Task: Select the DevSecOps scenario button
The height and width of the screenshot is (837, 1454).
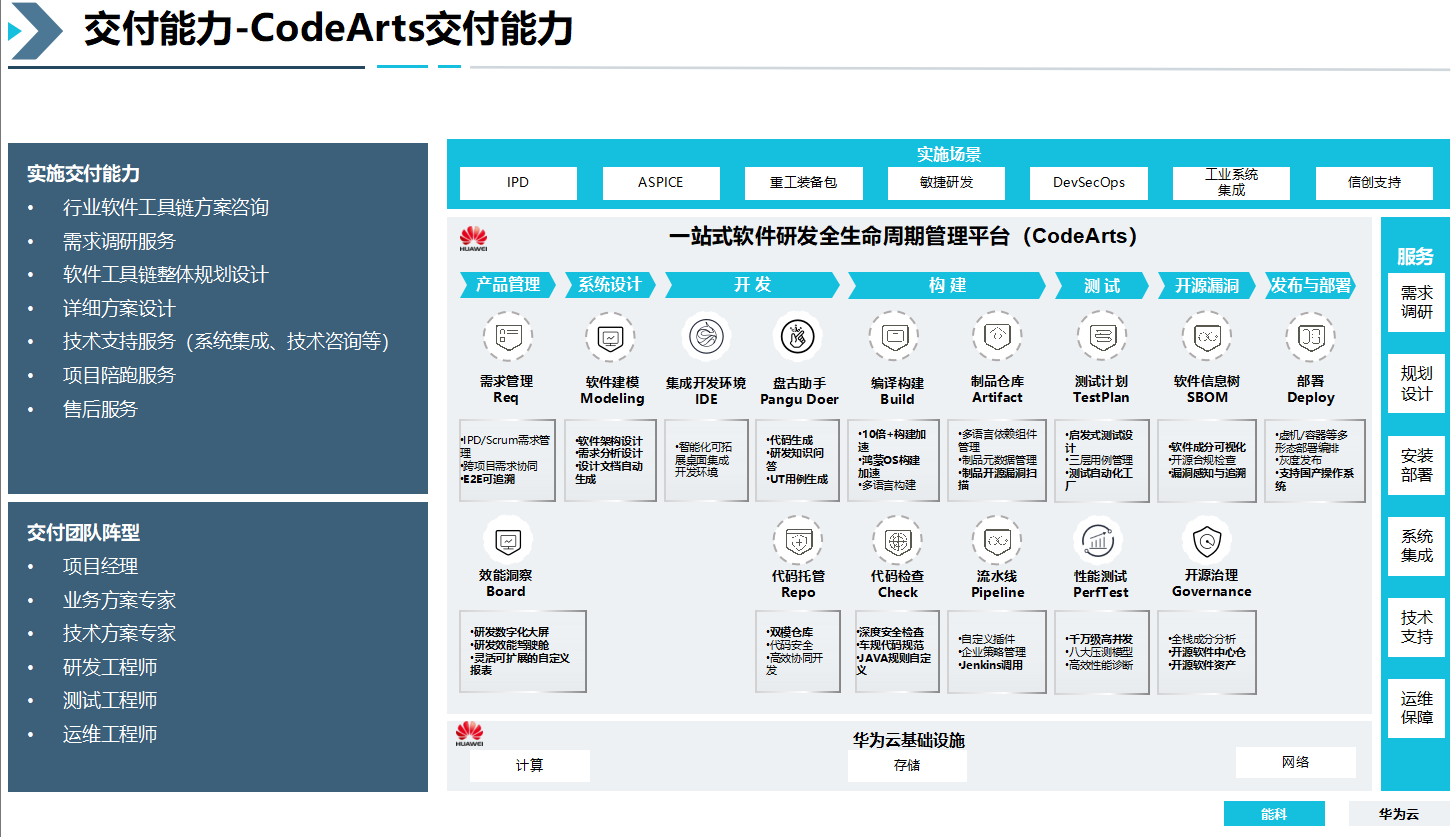Action: click(1089, 183)
